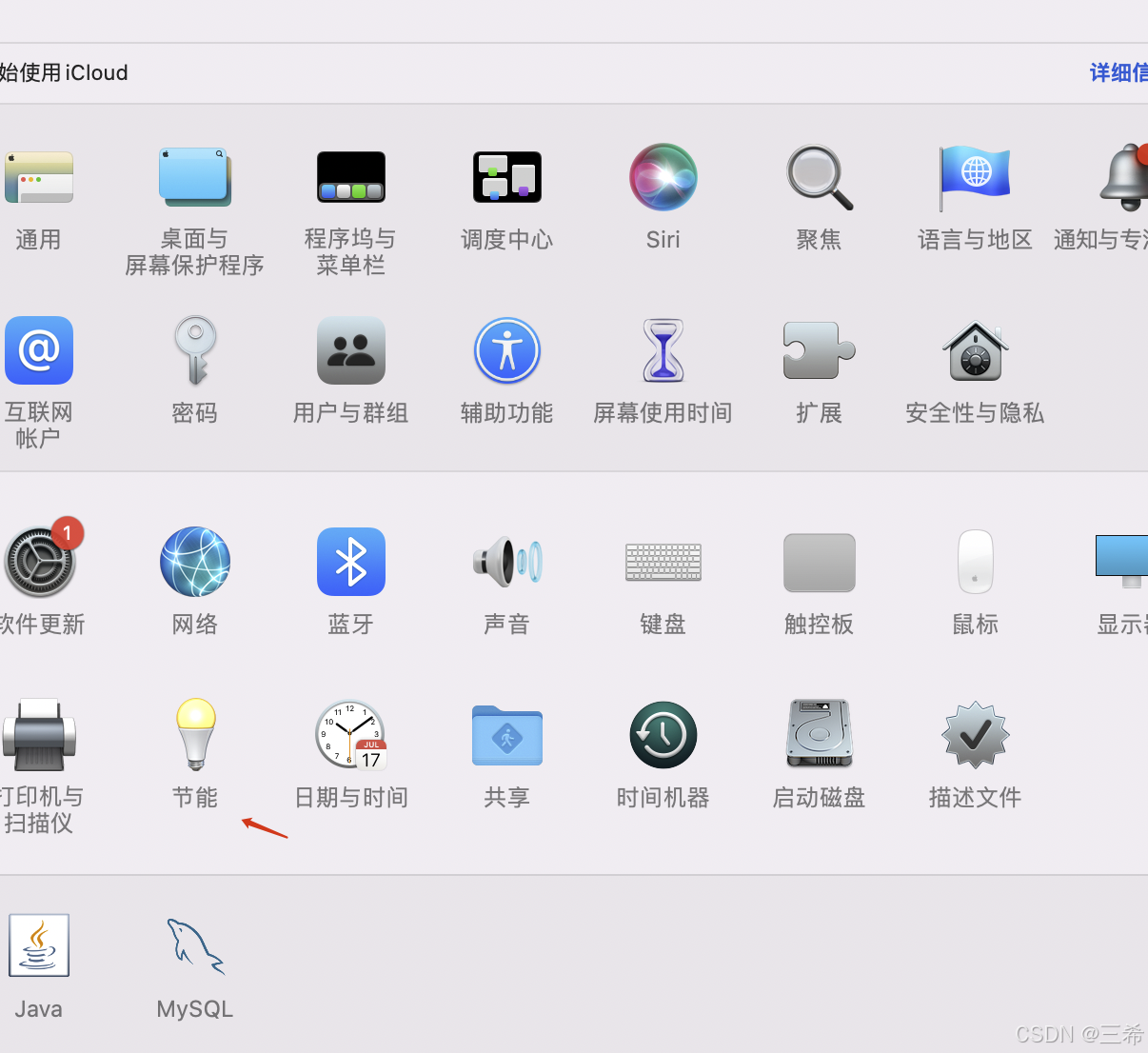Click the 调度中心 text label

pyautogui.click(x=507, y=240)
